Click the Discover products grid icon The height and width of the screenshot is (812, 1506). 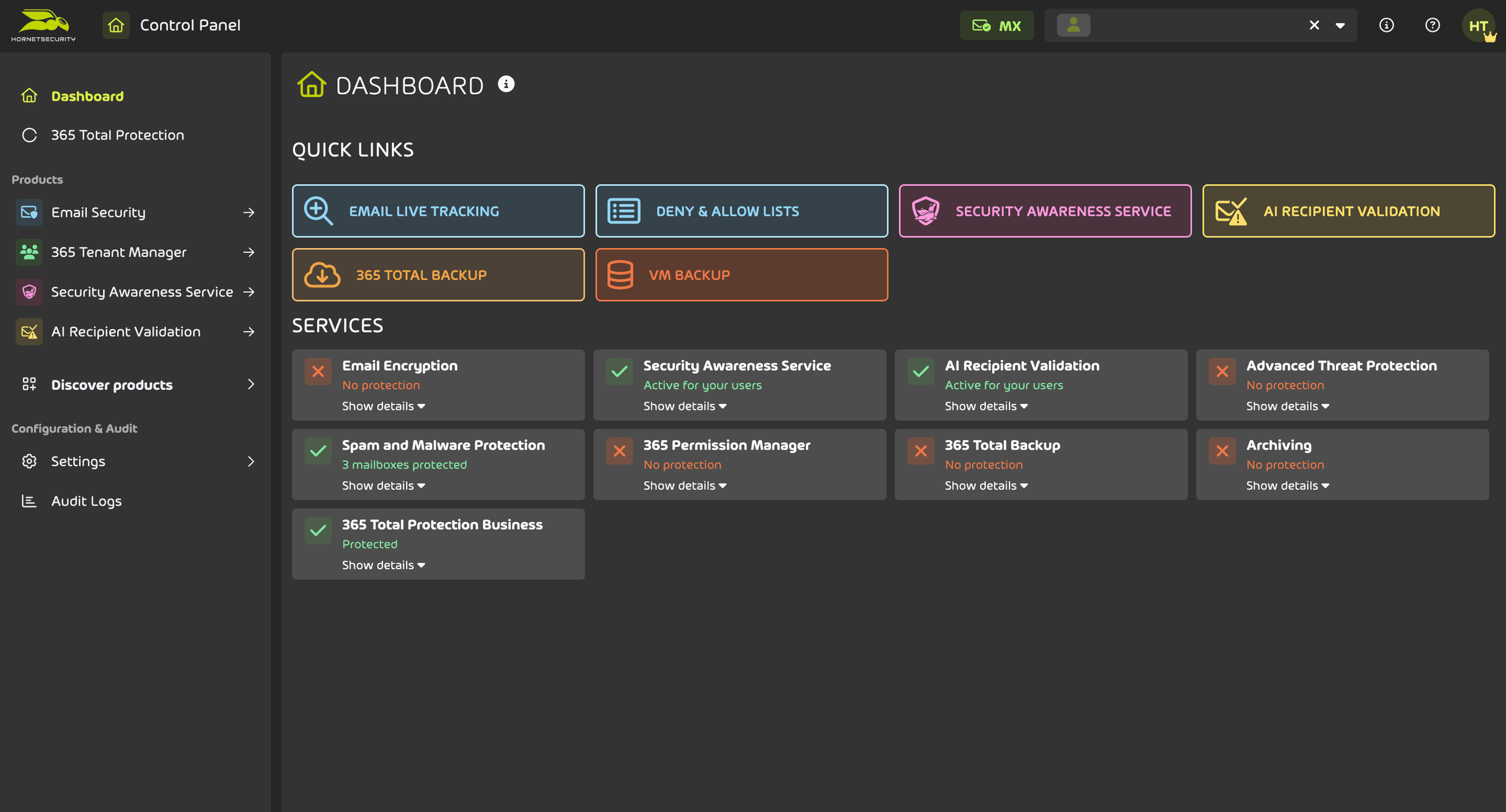click(29, 384)
